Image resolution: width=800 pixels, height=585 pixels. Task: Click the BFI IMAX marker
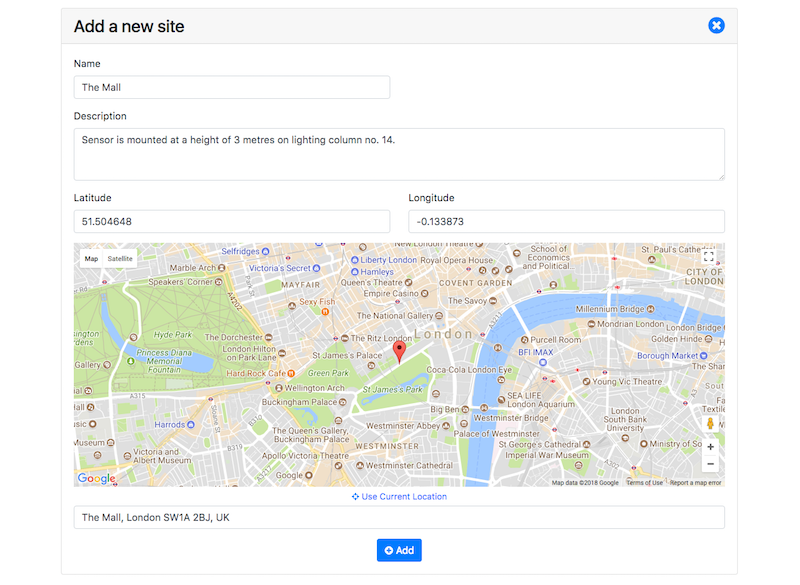tap(543, 362)
